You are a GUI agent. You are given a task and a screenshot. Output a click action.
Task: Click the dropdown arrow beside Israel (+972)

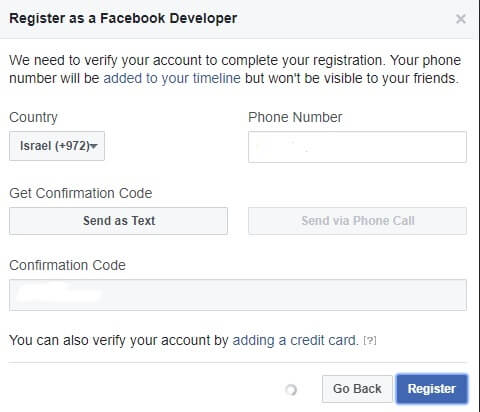[94, 146]
